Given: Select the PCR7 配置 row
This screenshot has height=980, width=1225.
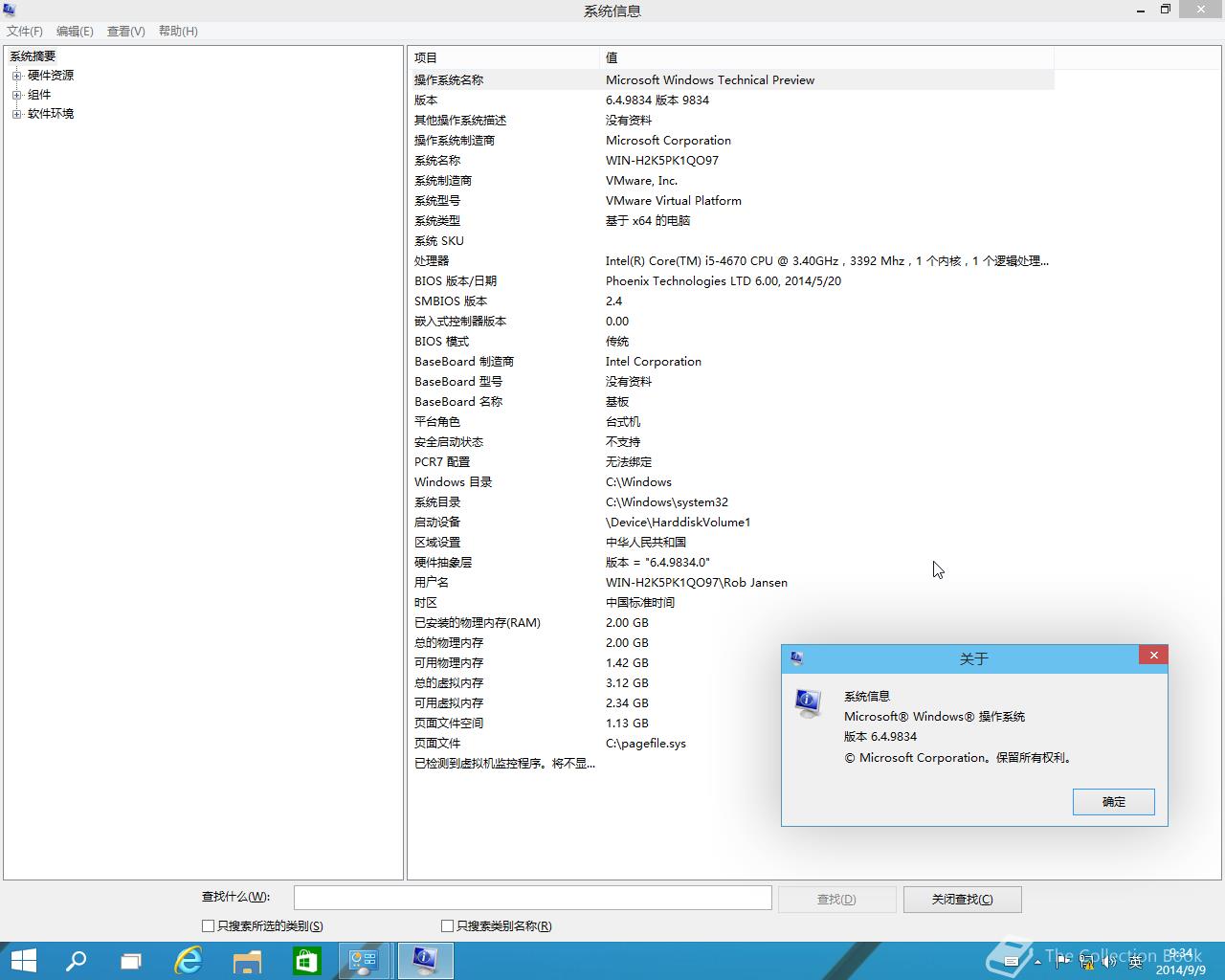Looking at the screenshot, I should (731, 462).
